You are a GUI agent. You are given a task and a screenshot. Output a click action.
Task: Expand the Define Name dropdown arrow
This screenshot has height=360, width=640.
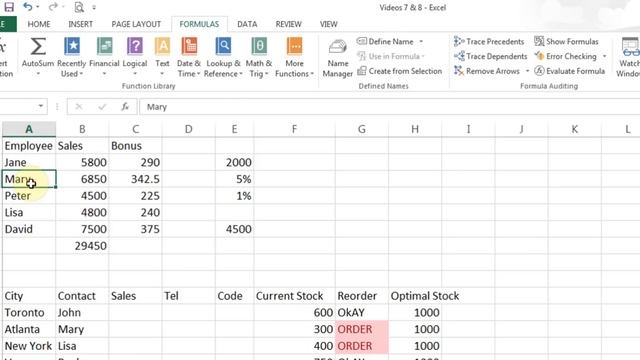point(421,42)
